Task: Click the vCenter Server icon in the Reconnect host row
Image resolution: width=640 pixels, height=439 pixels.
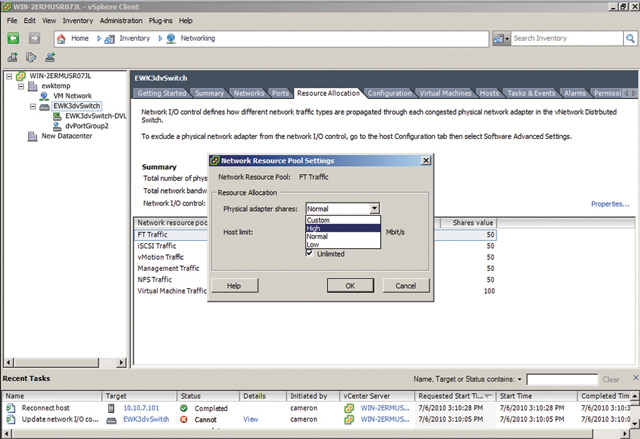Action: click(x=349, y=408)
